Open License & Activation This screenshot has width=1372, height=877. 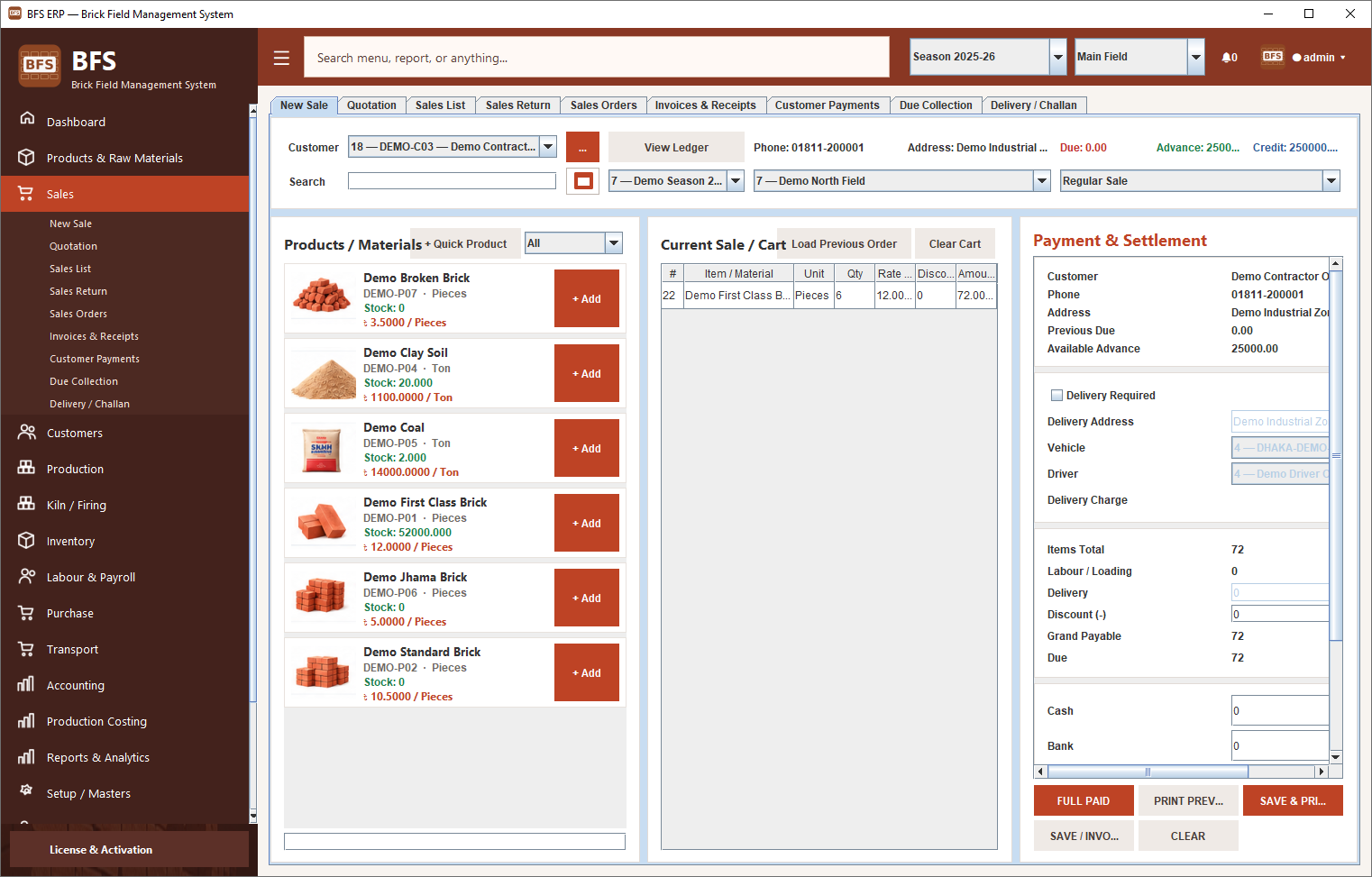click(x=129, y=849)
